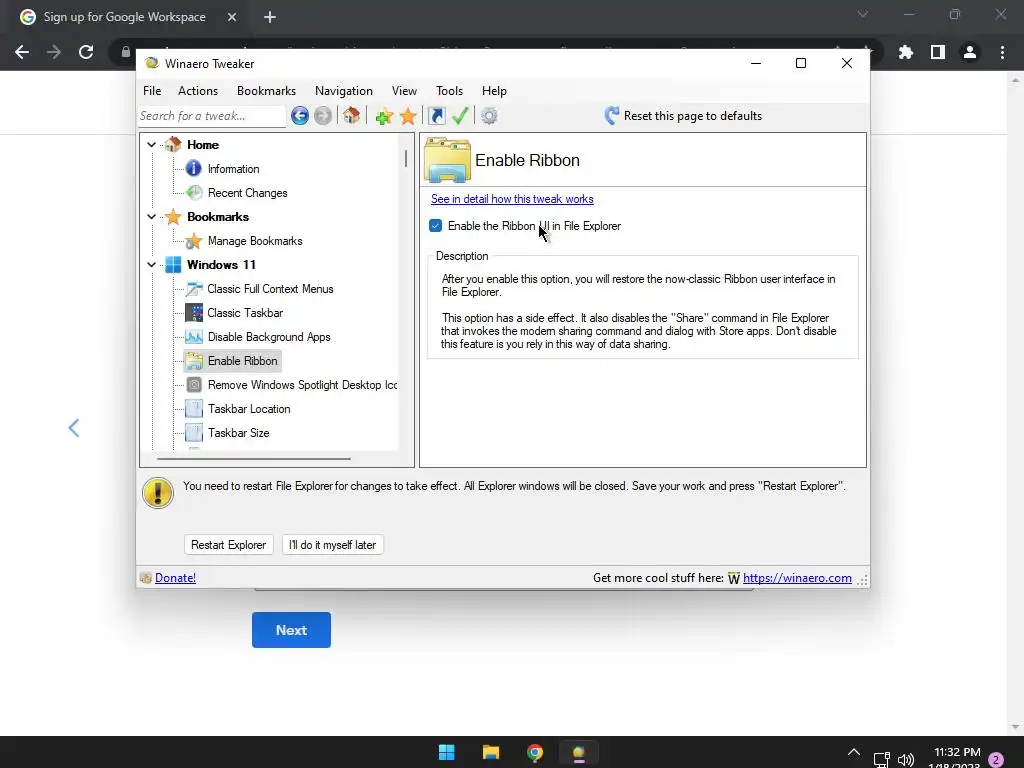Click the blue back chevron on webpage
Viewport: 1024px width, 768px height.
coord(74,428)
